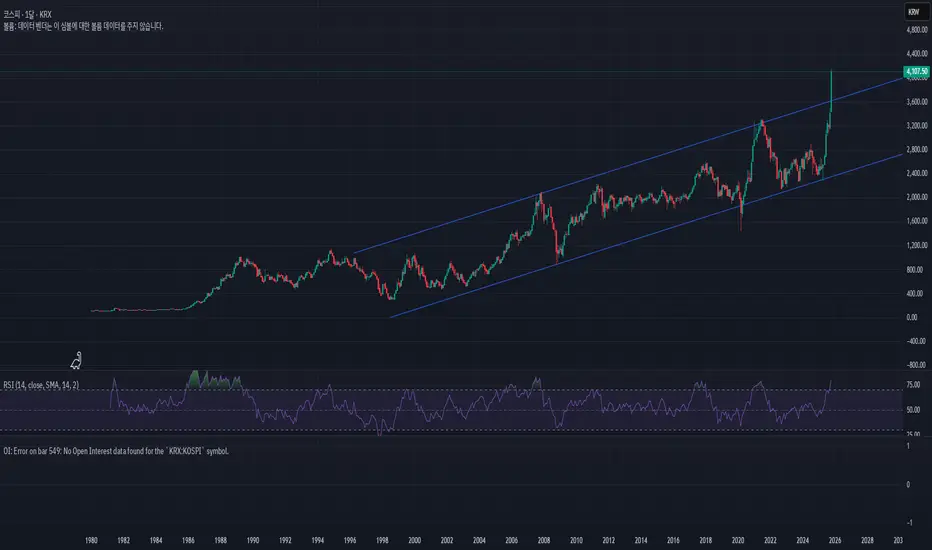Viewport: 932px width, 550px height.
Task: Click the 1,200.00 price axis label
Action: click(917, 245)
